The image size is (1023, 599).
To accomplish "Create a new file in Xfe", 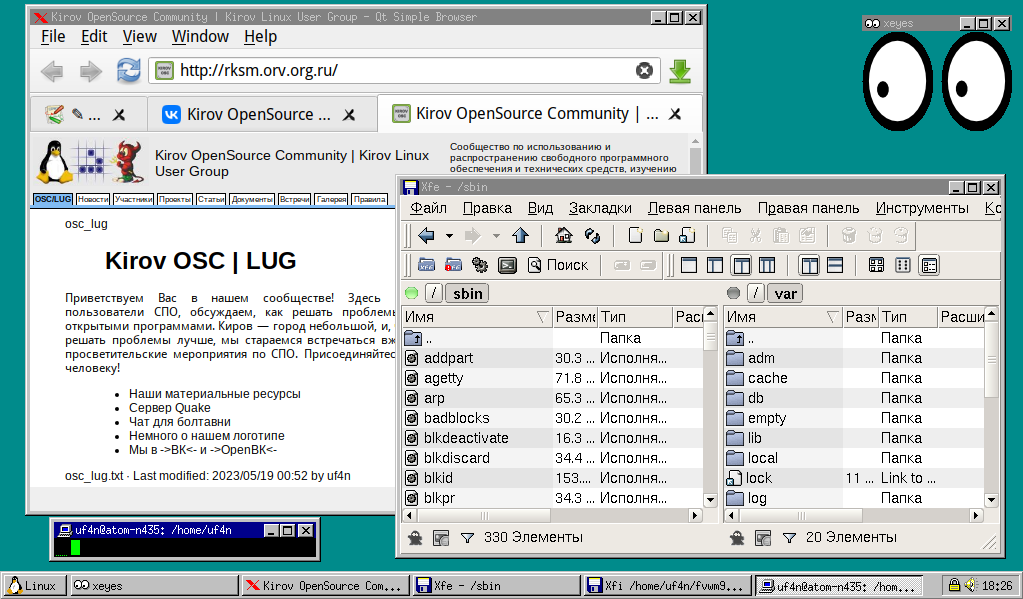I will point(635,236).
